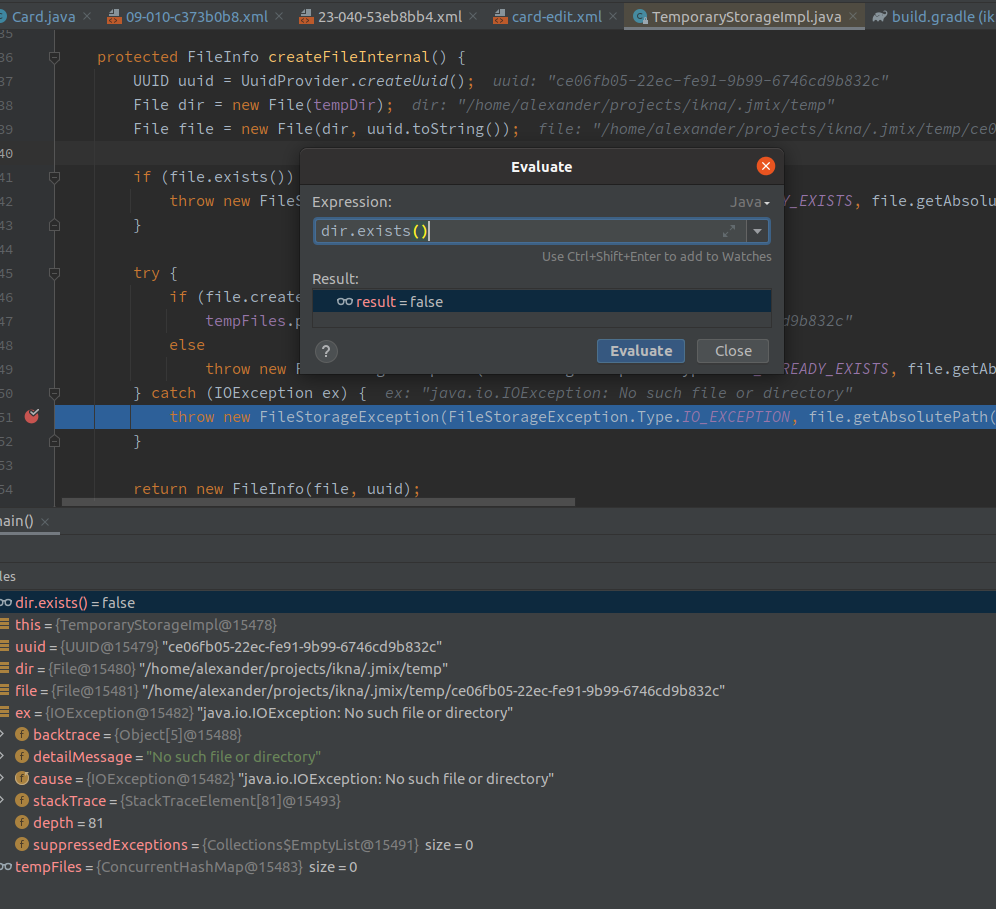Viewport: 996px width, 909px height.
Task: Open the Java language dropdown in the Evaluate dialog
Action: pyautogui.click(x=750, y=201)
